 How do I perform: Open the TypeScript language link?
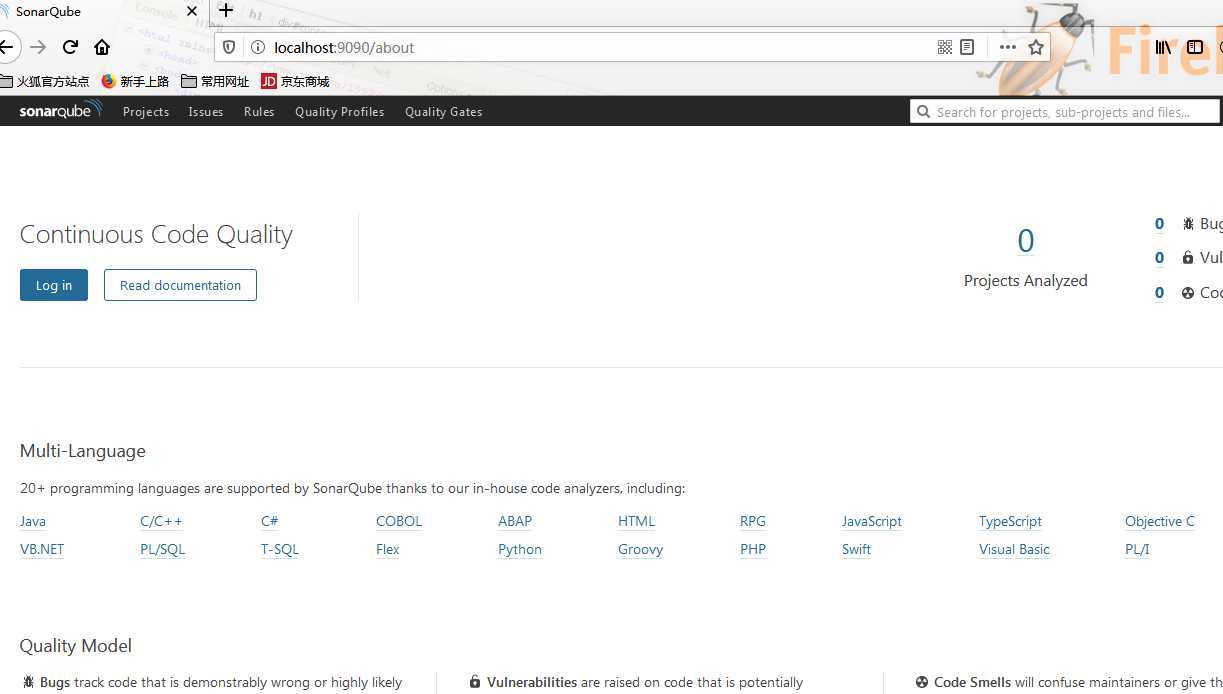click(x=1010, y=521)
